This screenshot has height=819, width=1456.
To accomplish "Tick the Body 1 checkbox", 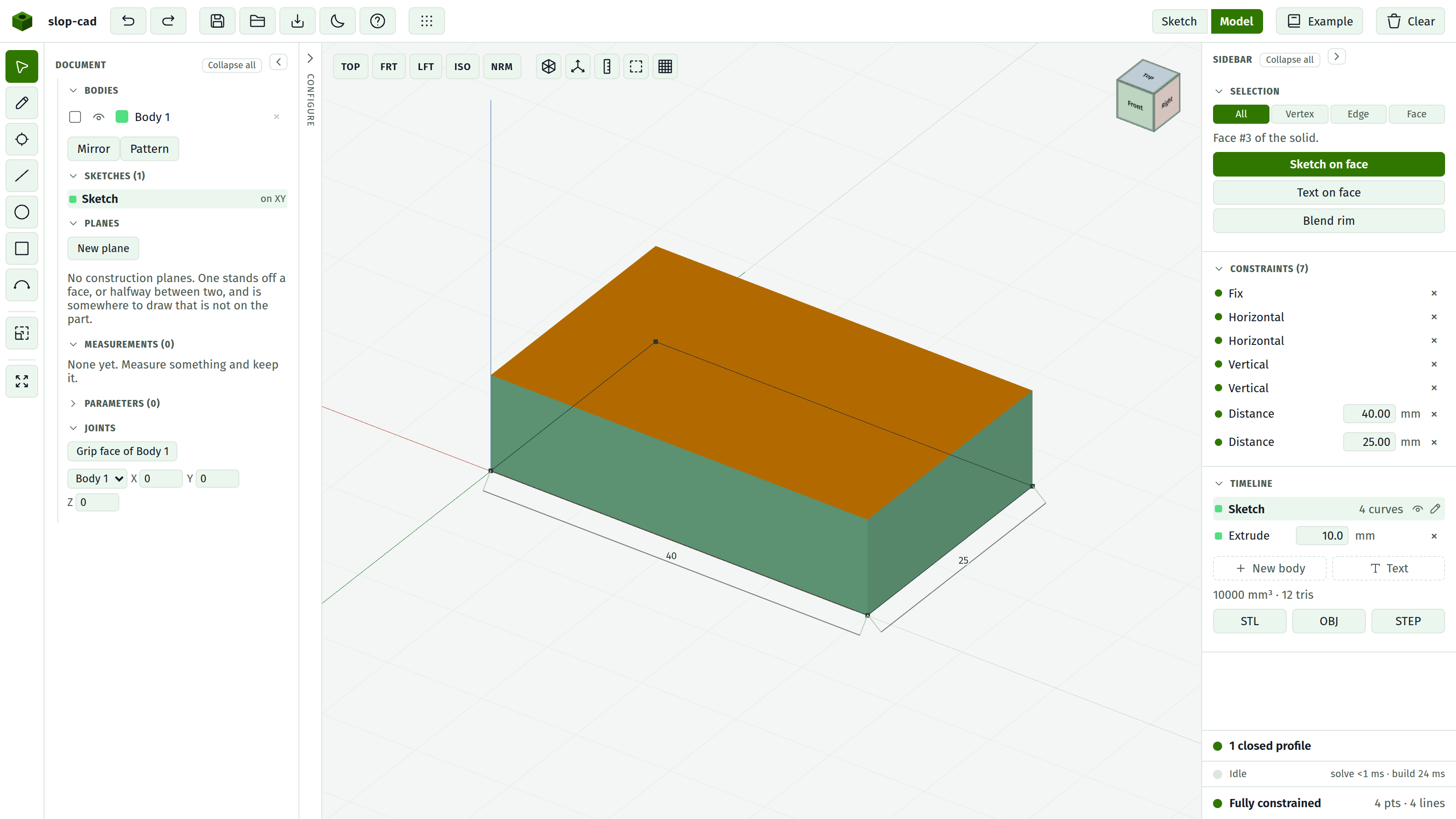I will coord(75,117).
